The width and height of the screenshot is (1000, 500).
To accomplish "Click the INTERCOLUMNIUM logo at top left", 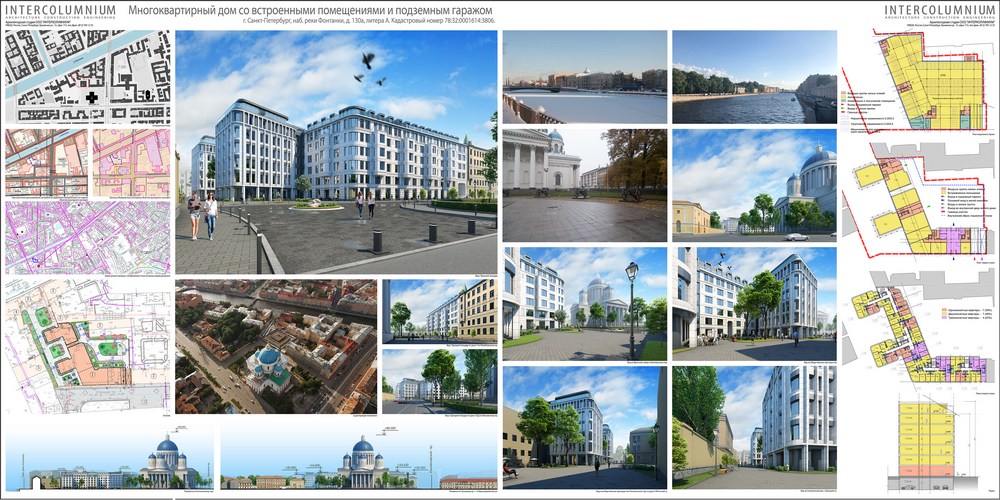I will (x=60, y=12).
